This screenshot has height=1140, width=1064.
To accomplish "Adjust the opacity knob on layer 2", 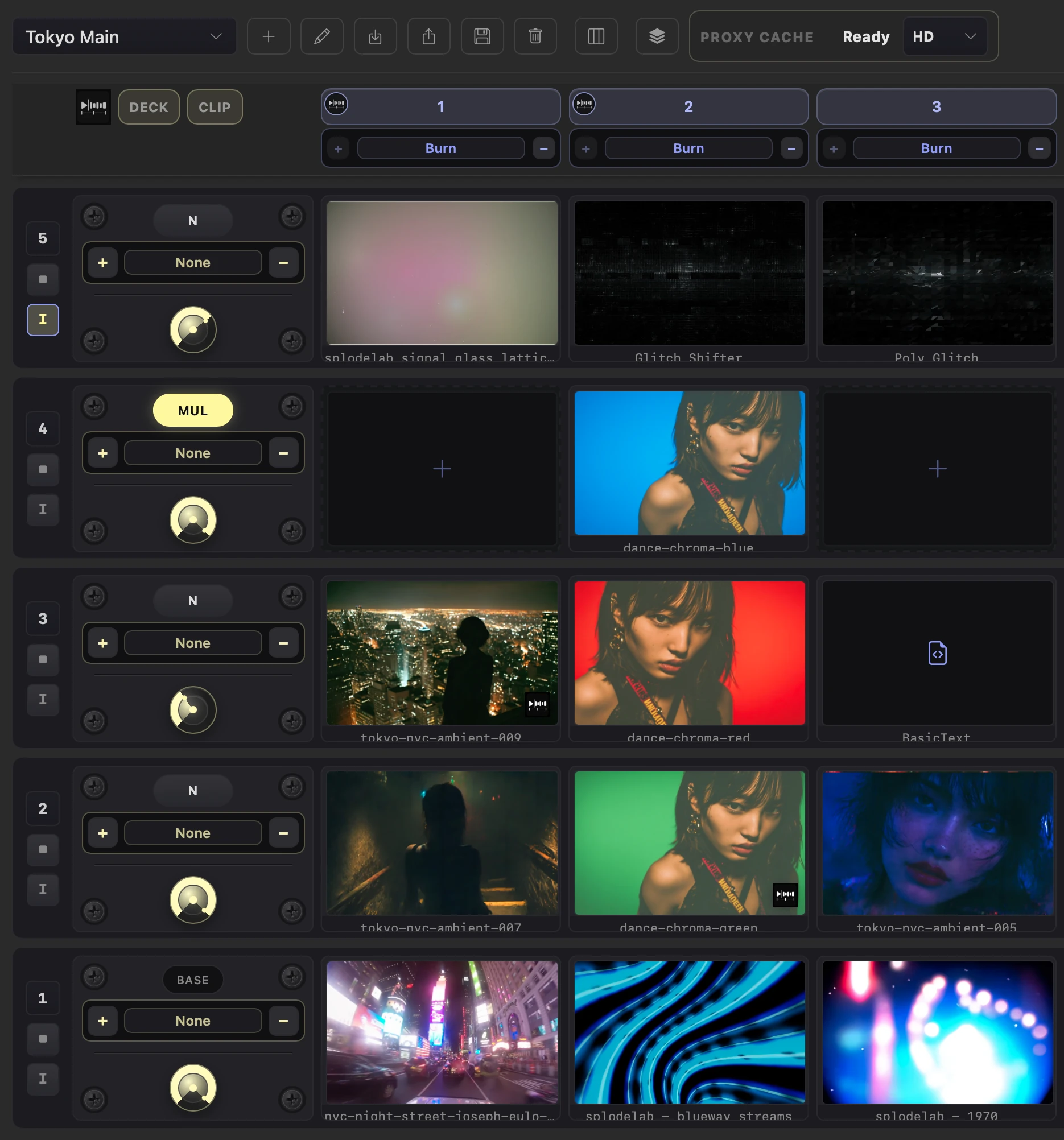I will coord(193,899).
